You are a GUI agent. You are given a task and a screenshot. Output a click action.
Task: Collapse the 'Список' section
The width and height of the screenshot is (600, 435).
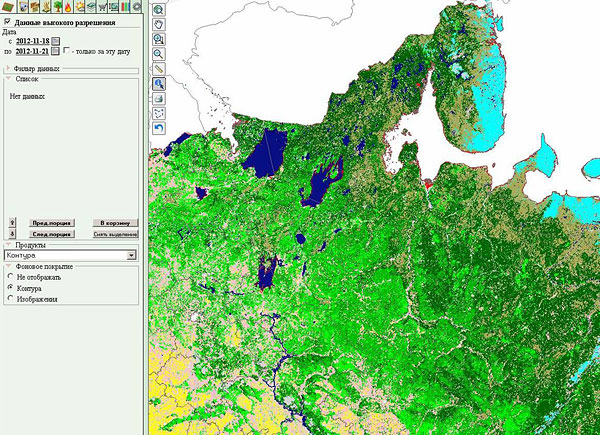[x=8, y=77]
